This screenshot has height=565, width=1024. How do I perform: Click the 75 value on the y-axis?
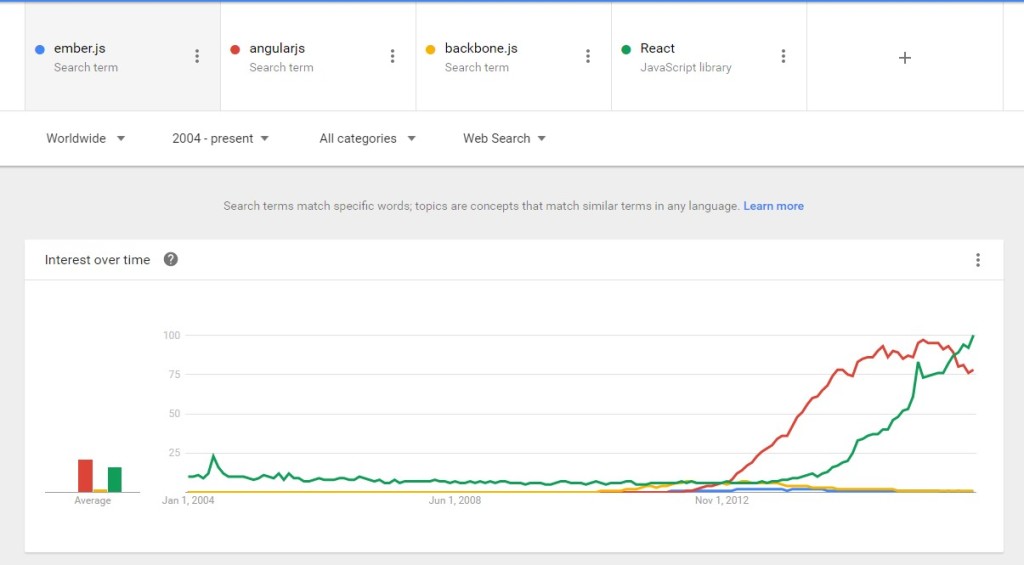click(x=174, y=374)
